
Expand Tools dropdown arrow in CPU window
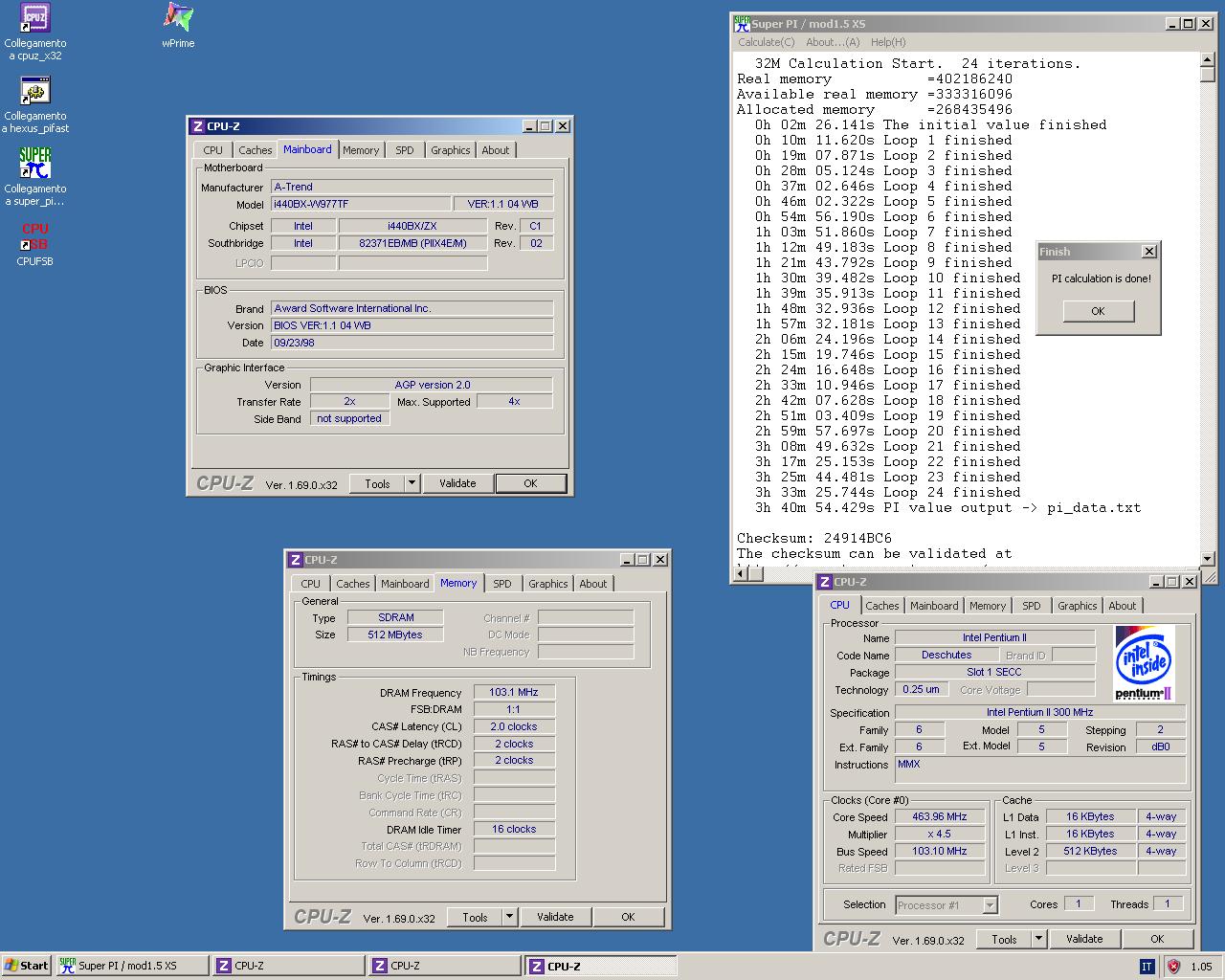1039,939
